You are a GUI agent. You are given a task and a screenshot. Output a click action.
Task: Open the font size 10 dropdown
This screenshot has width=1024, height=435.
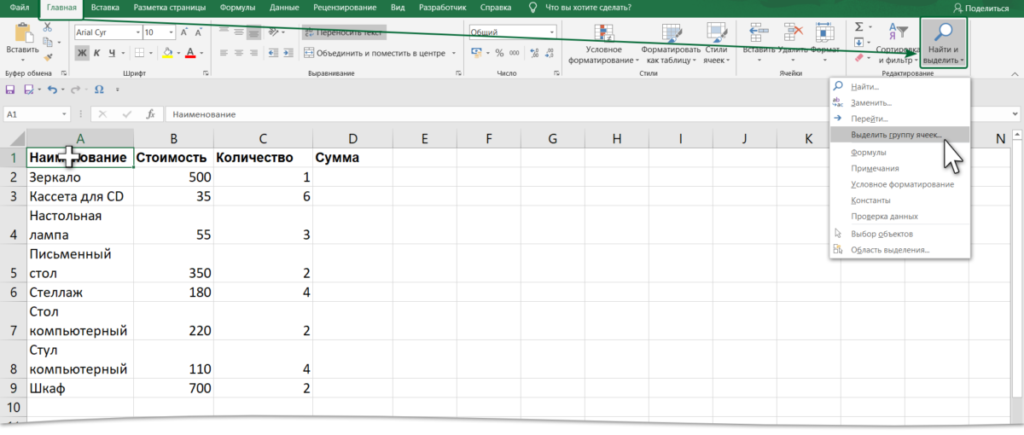click(172, 32)
